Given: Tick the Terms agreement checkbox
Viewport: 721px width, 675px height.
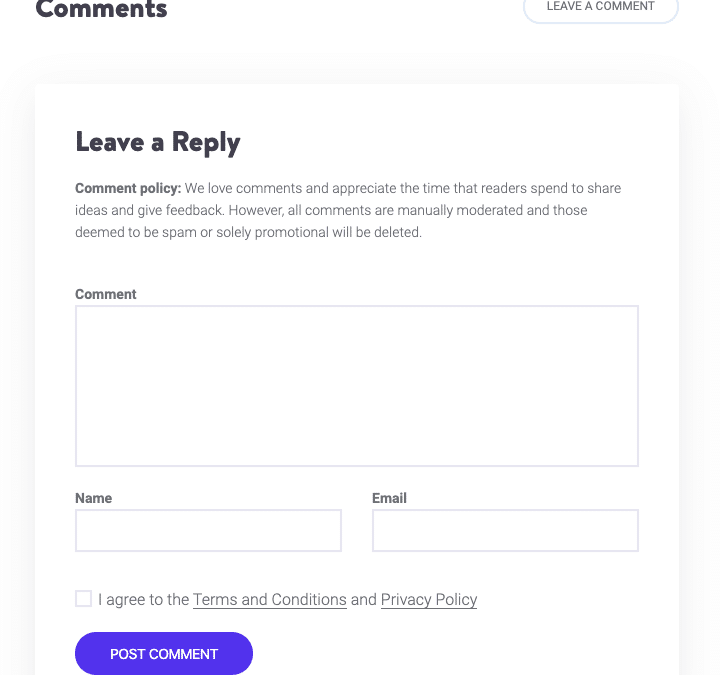Looking at the screenshot, I should (83, 599).
